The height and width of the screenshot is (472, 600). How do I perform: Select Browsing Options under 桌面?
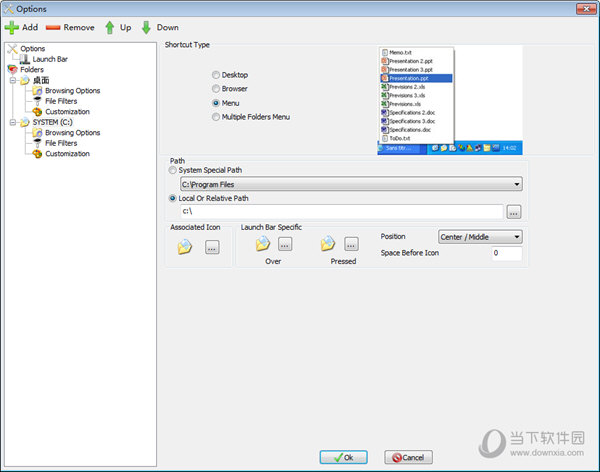(x=72, y=91)
